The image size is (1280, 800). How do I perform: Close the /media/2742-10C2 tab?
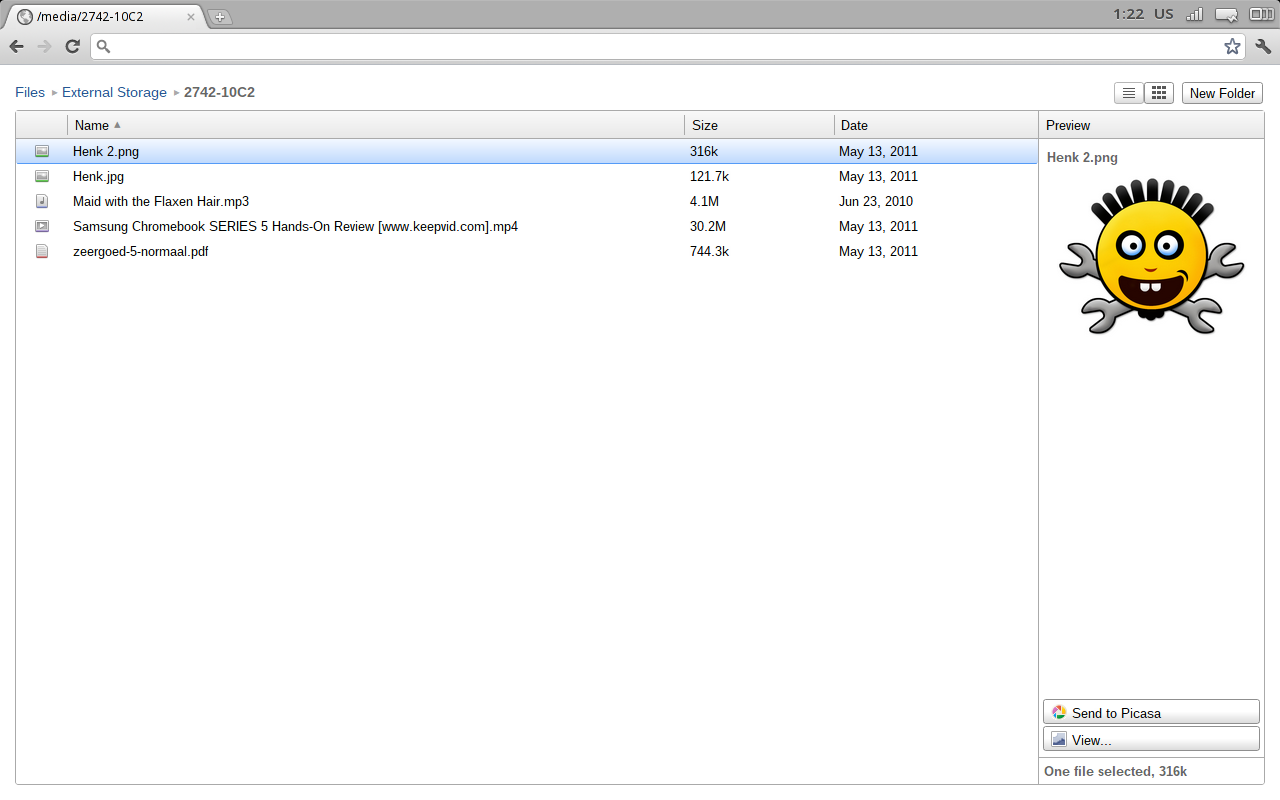click(191, 17)
